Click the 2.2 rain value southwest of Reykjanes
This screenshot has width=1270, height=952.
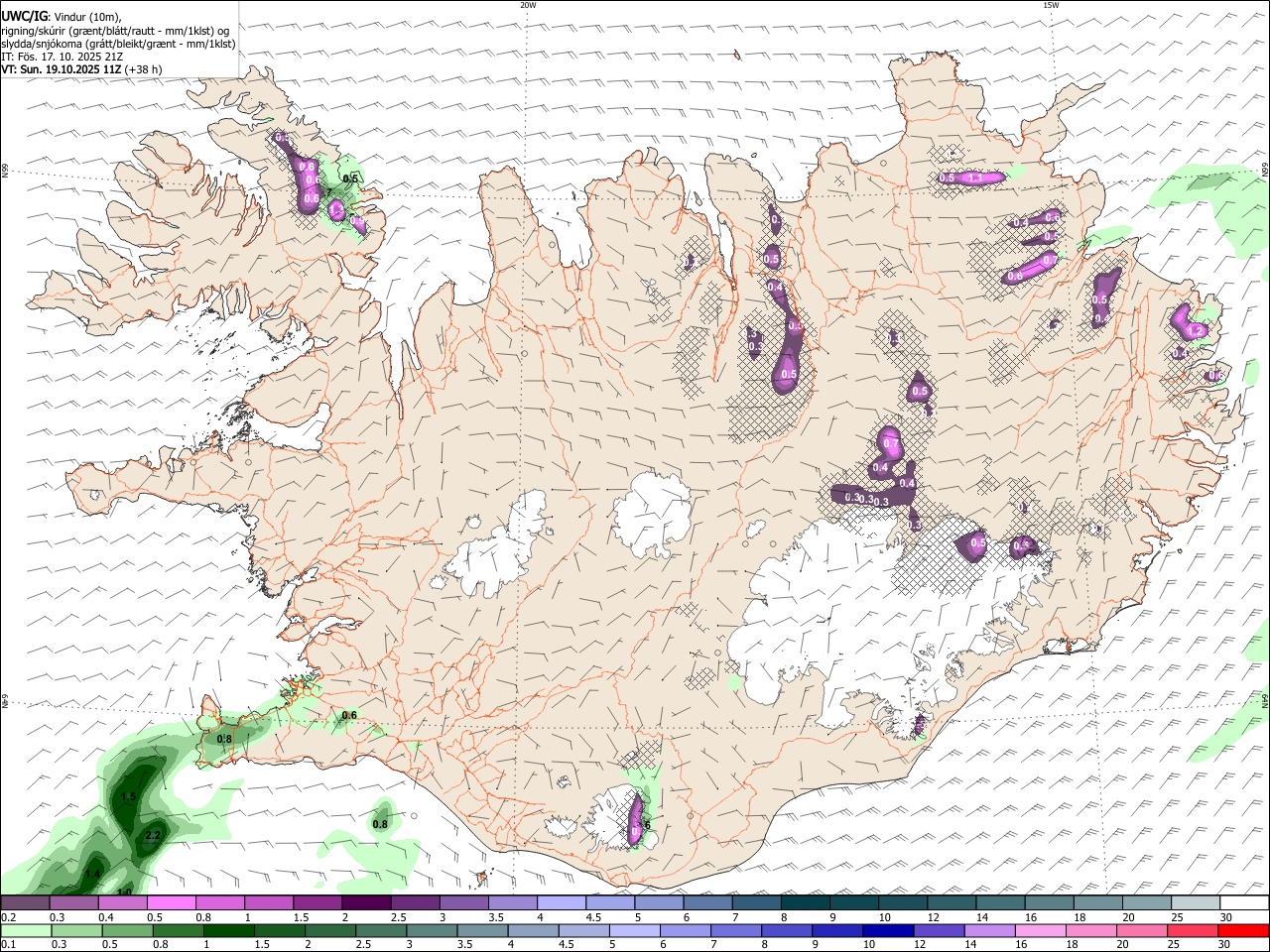(153, 836)
